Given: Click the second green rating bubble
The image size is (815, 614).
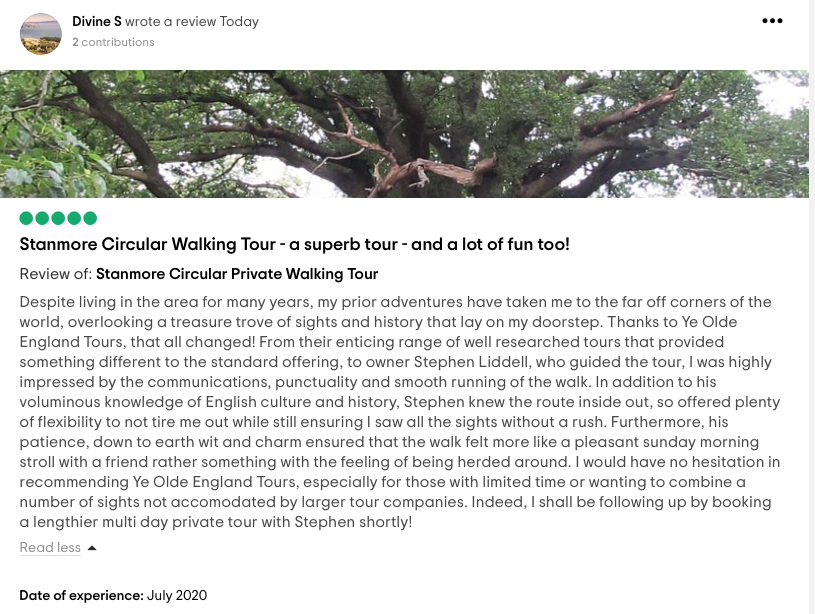Looking at the screenshot, I should (42, 218).
